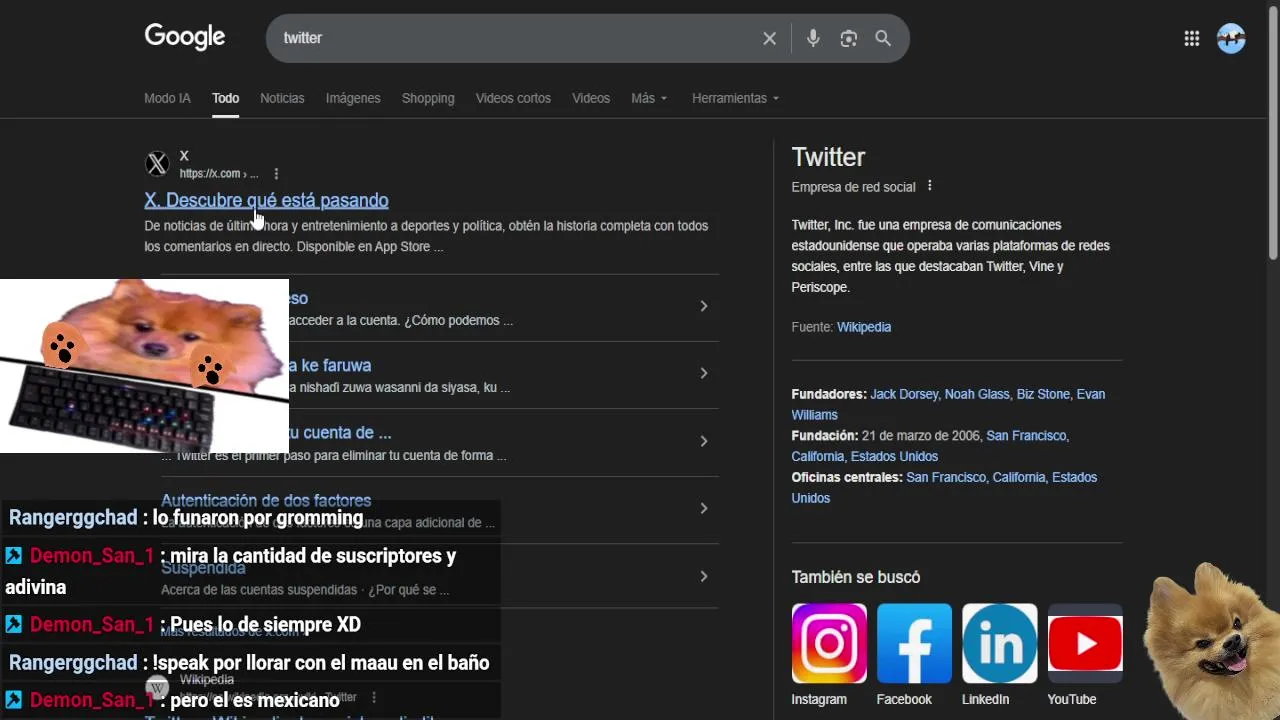
Task: Open Instagram related search icon
Action: [829, 643]
